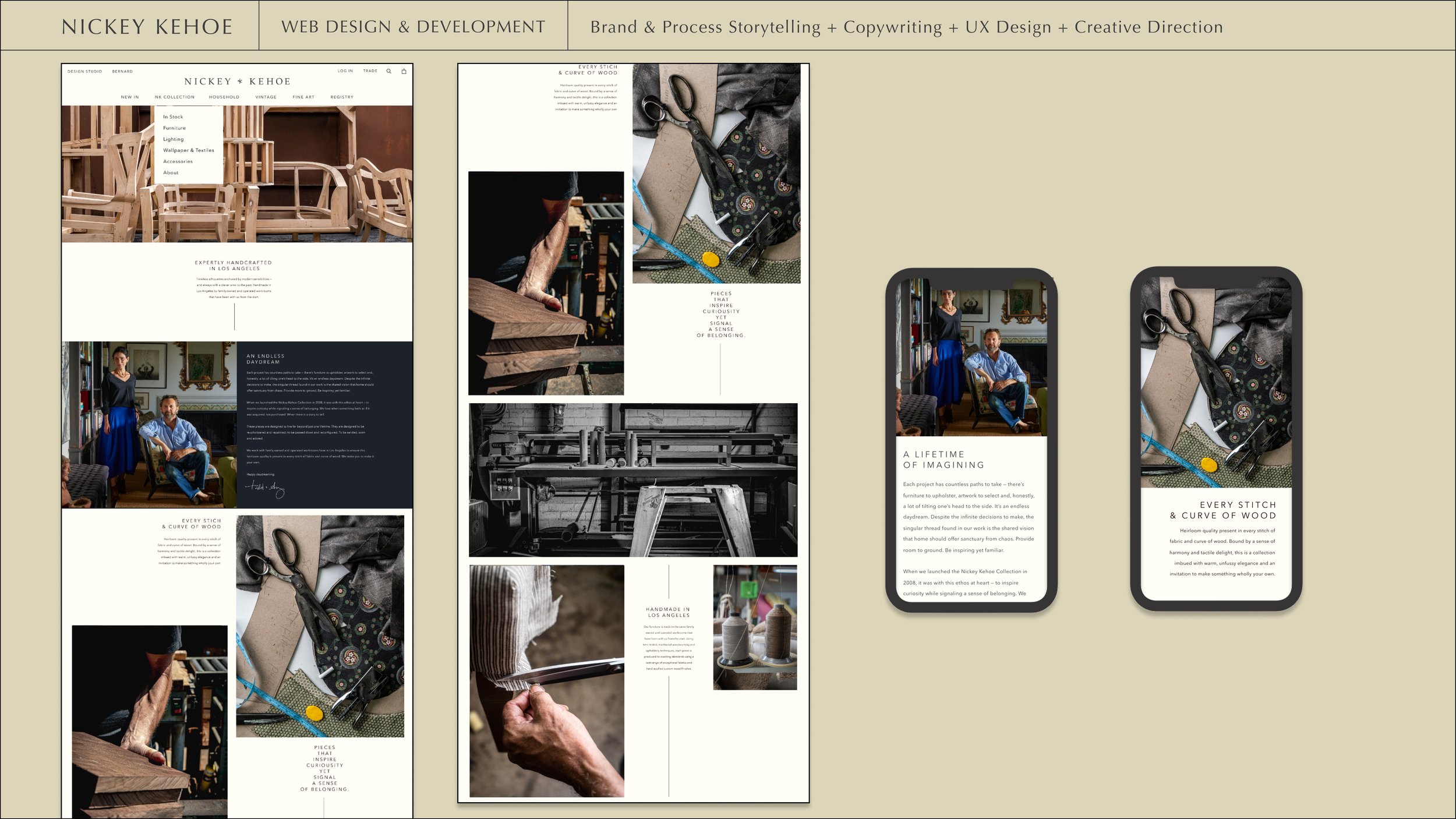Viewport: 1456px width, 819px height.
Task: Click the thread spools photo
Action: (x=755, y=627)
